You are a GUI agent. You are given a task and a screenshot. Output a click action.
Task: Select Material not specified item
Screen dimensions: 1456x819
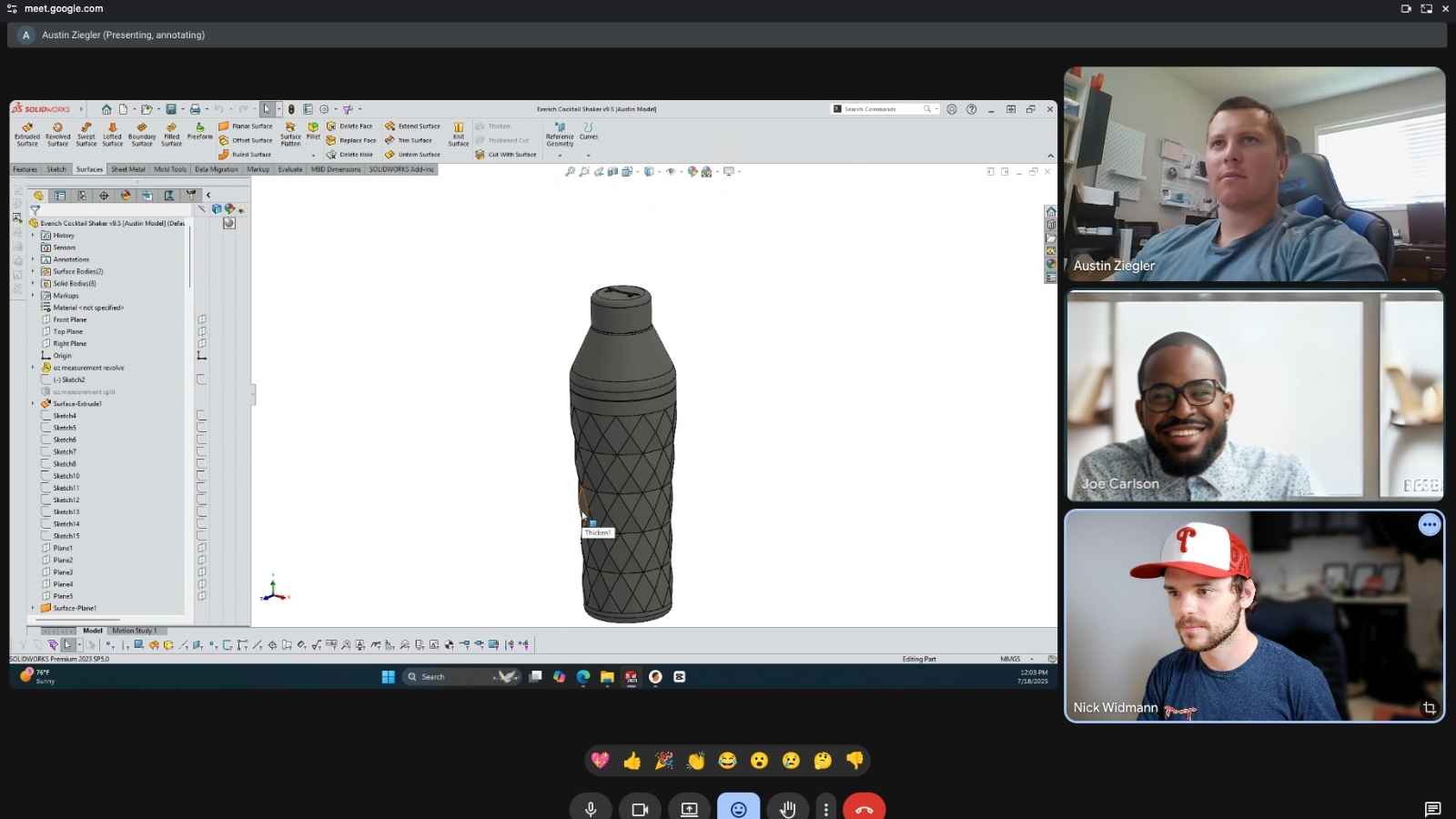(82, 308)
